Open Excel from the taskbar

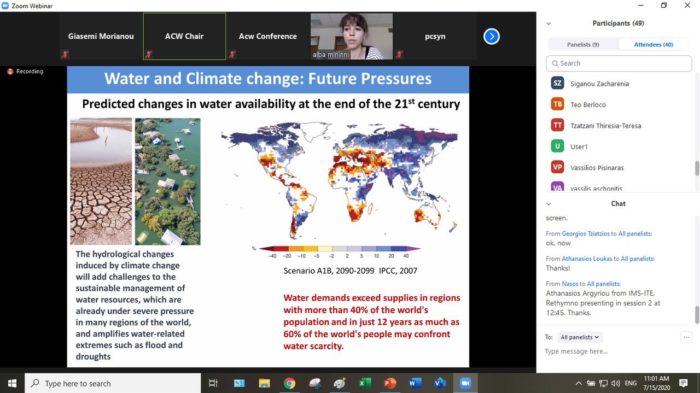coord(365,383)
